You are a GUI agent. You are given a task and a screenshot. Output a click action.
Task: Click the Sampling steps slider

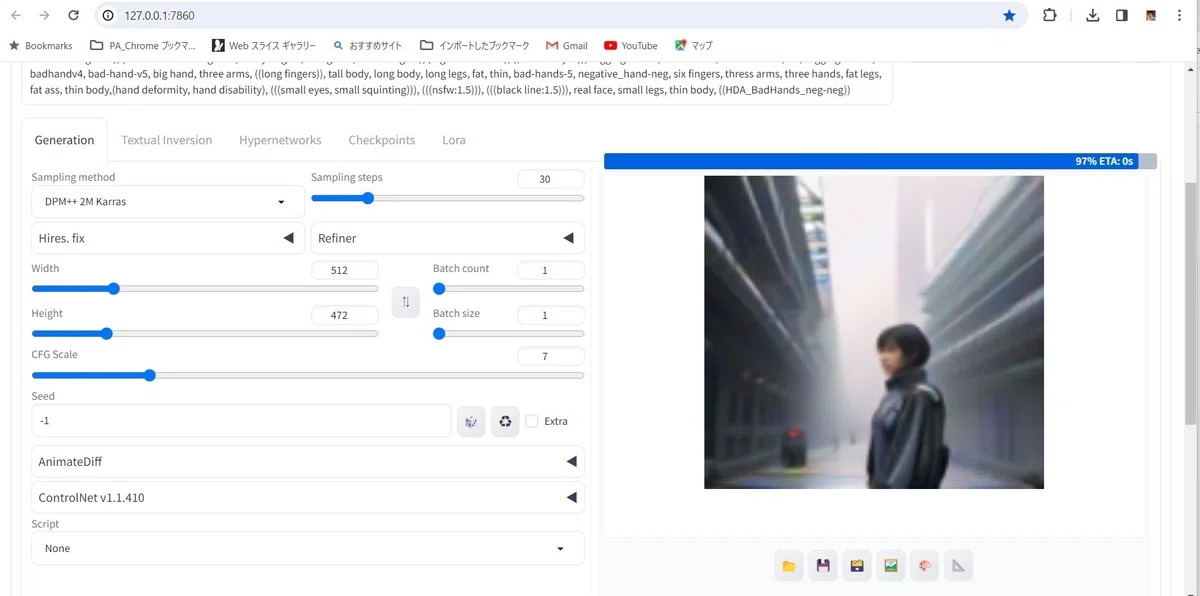point(448,198)
